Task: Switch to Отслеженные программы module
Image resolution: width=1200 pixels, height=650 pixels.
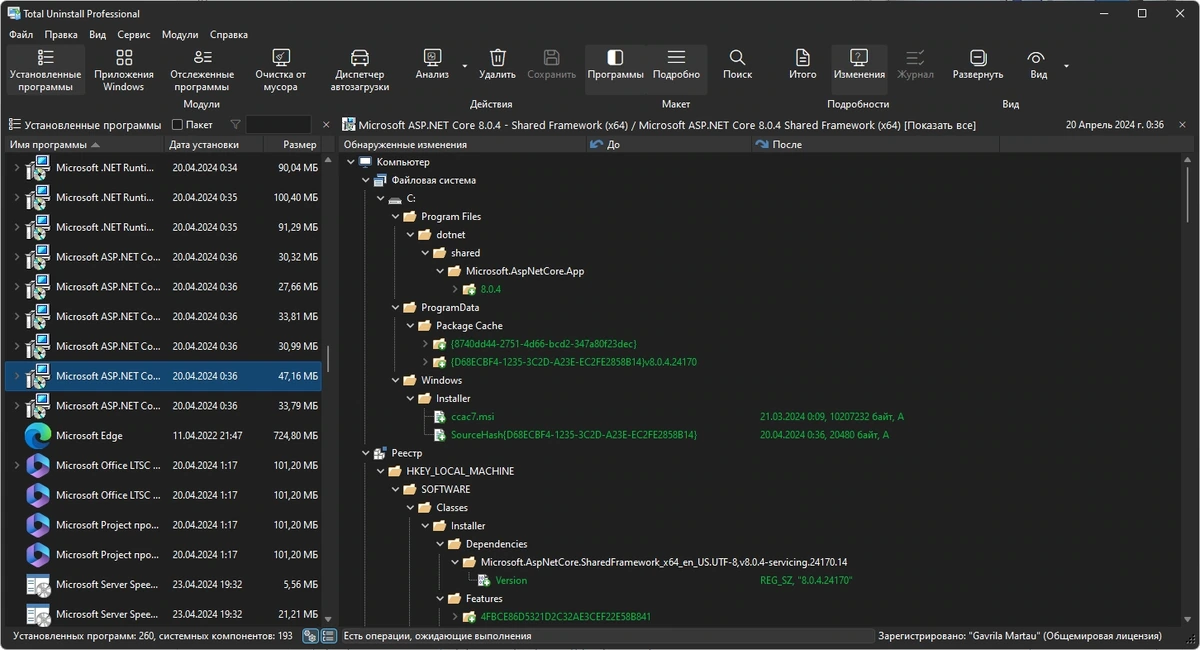Action: (x=202, y=69)
